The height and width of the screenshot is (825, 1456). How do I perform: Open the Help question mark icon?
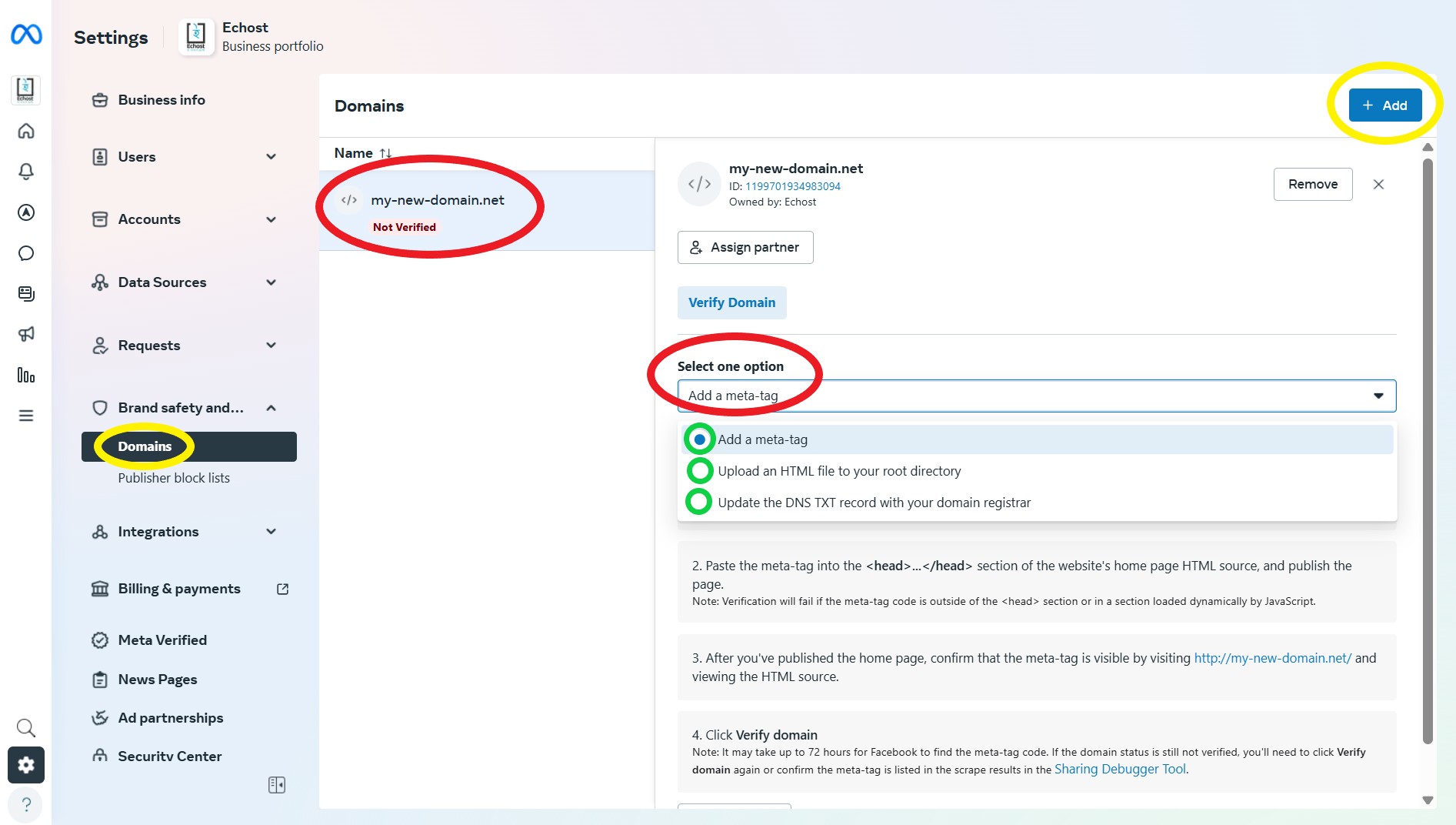[26, 804]
